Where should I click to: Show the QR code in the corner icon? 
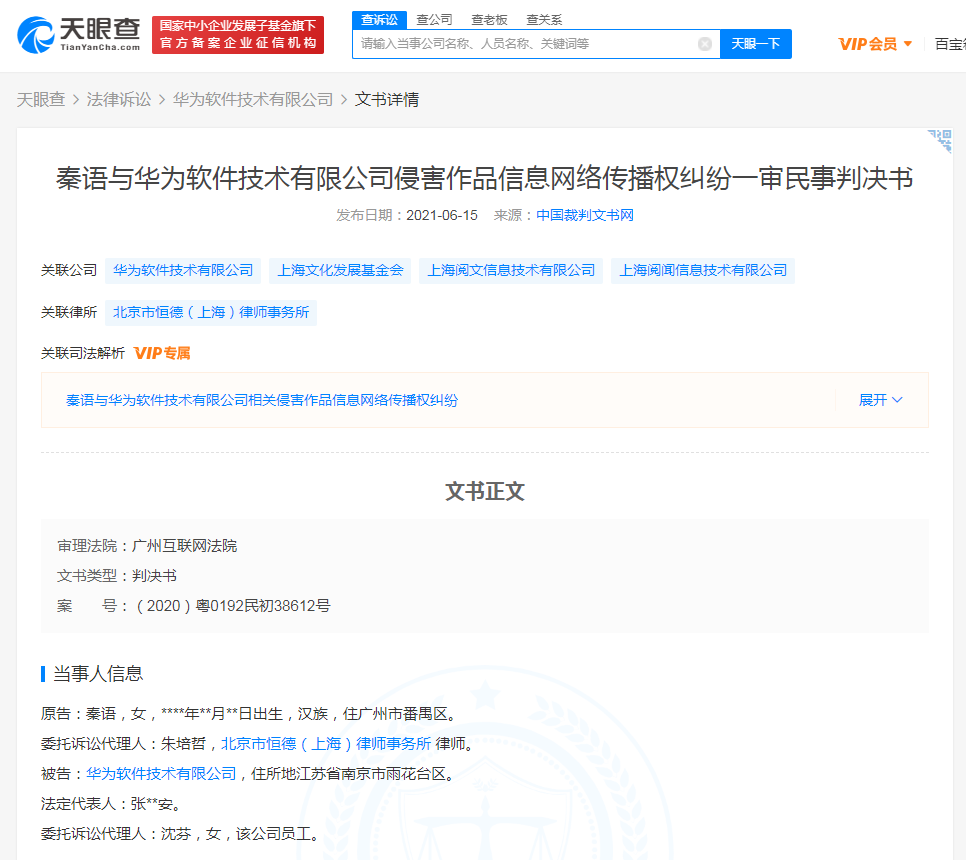(x=940, y=141)
